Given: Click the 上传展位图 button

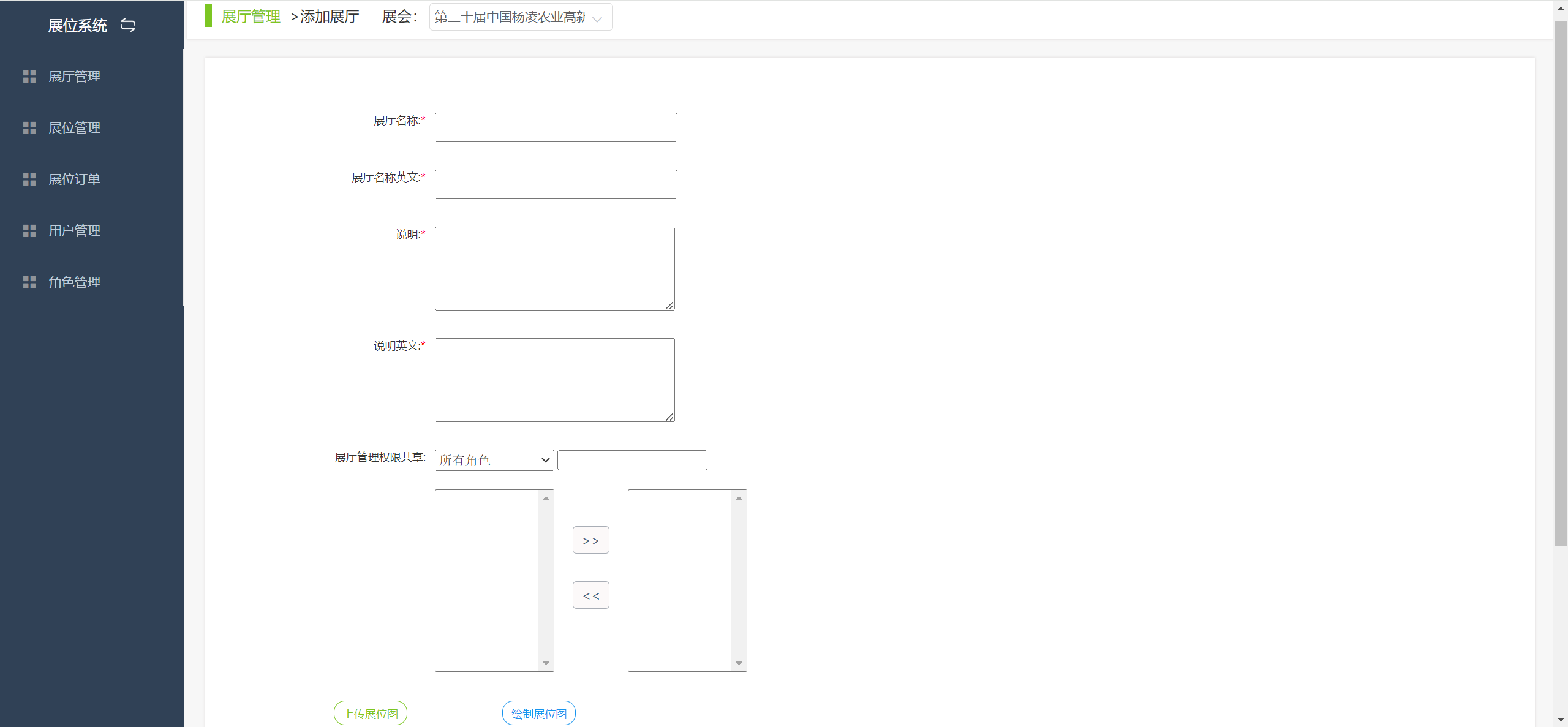Looking at the screenshot, I should 370,713.
